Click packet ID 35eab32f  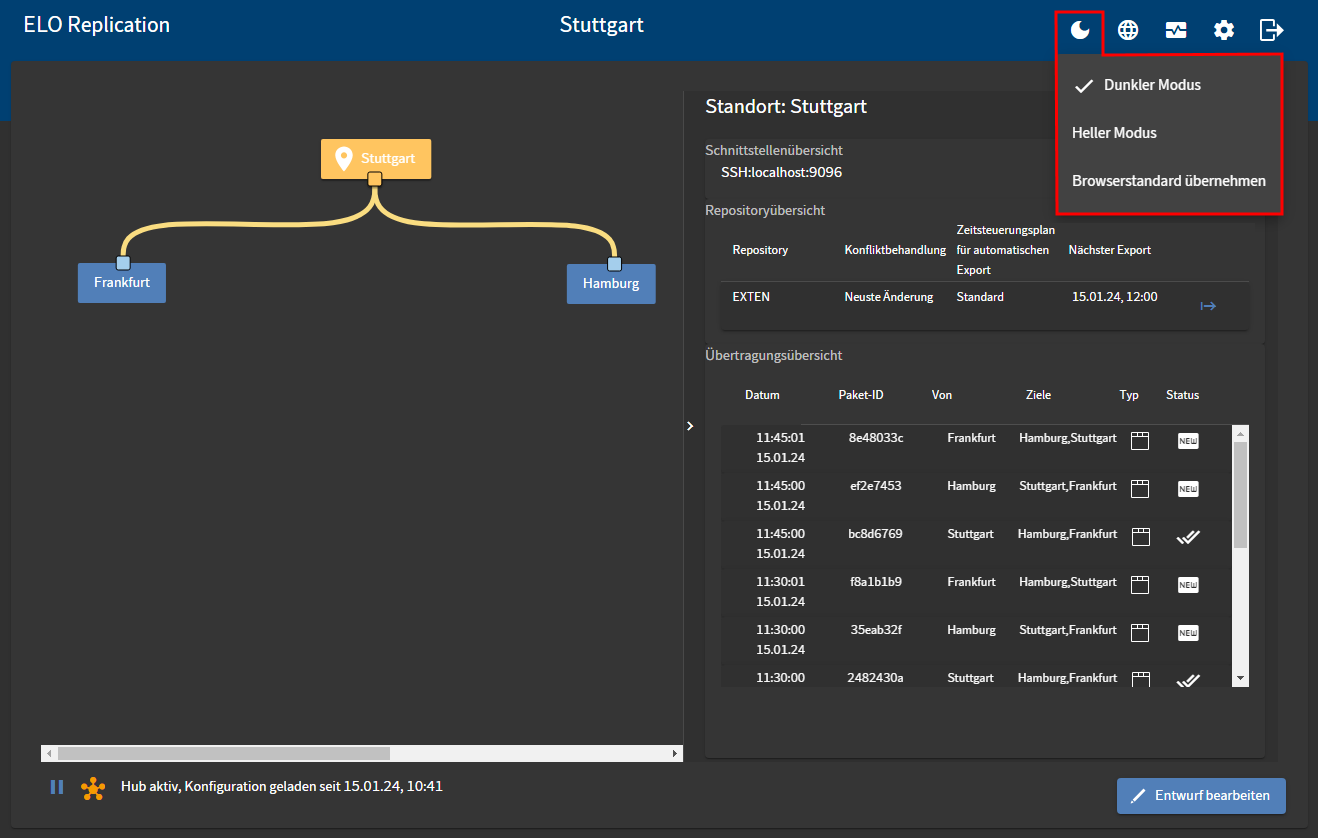tap(875, 630)
